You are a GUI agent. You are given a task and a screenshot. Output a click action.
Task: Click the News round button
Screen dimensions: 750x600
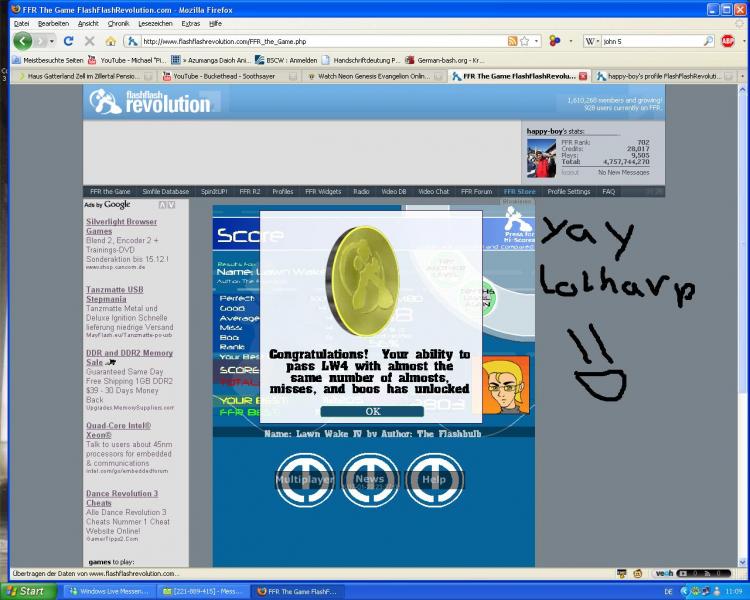click(x=370, y=479)
